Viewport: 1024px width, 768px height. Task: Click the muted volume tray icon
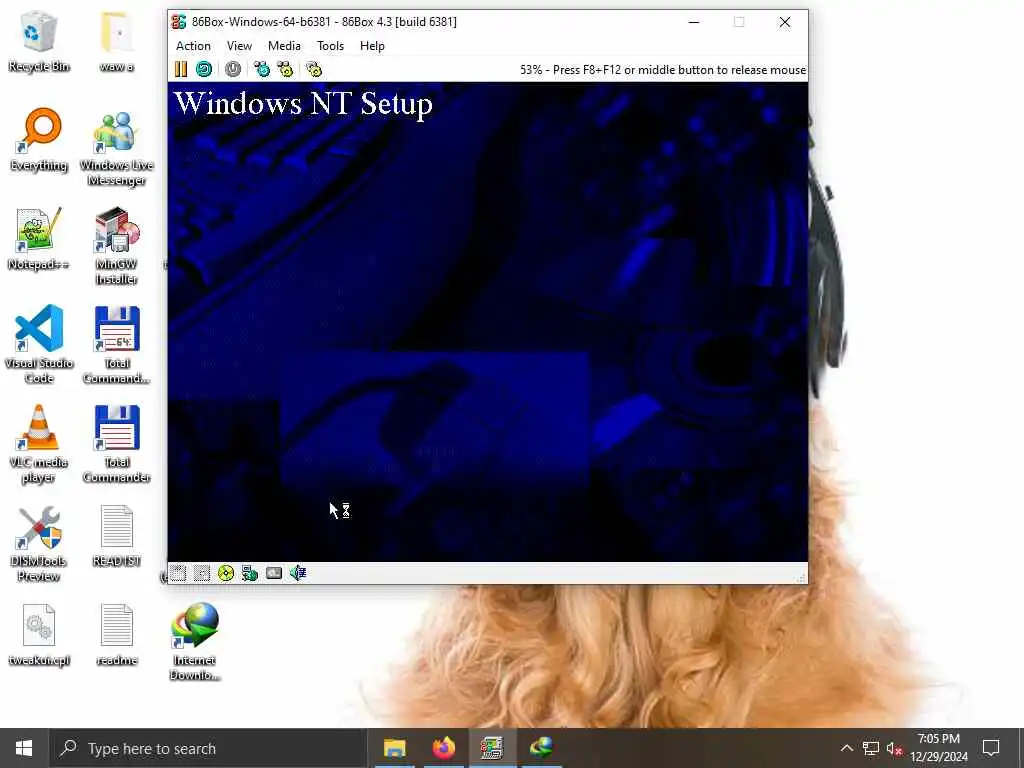tap(895, 748)
